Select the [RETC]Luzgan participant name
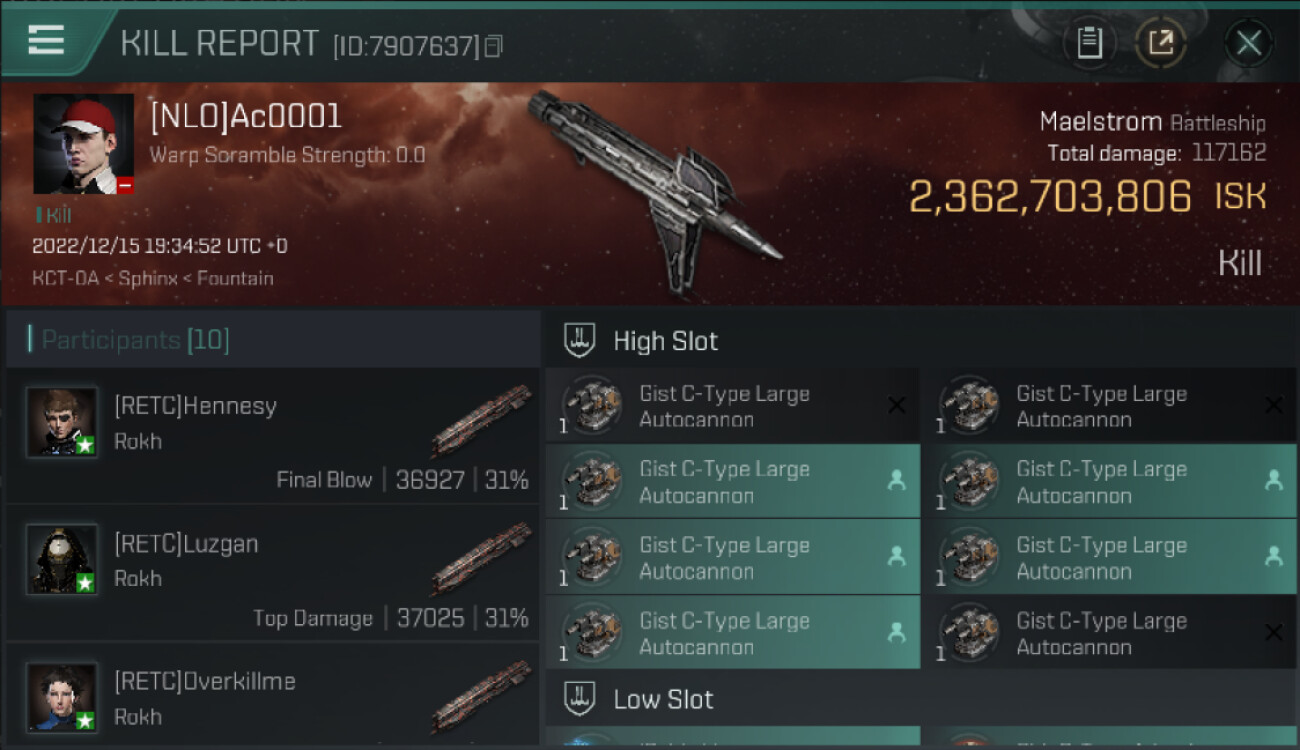Viewport: 1300px width, 750px height. (186, 544)
